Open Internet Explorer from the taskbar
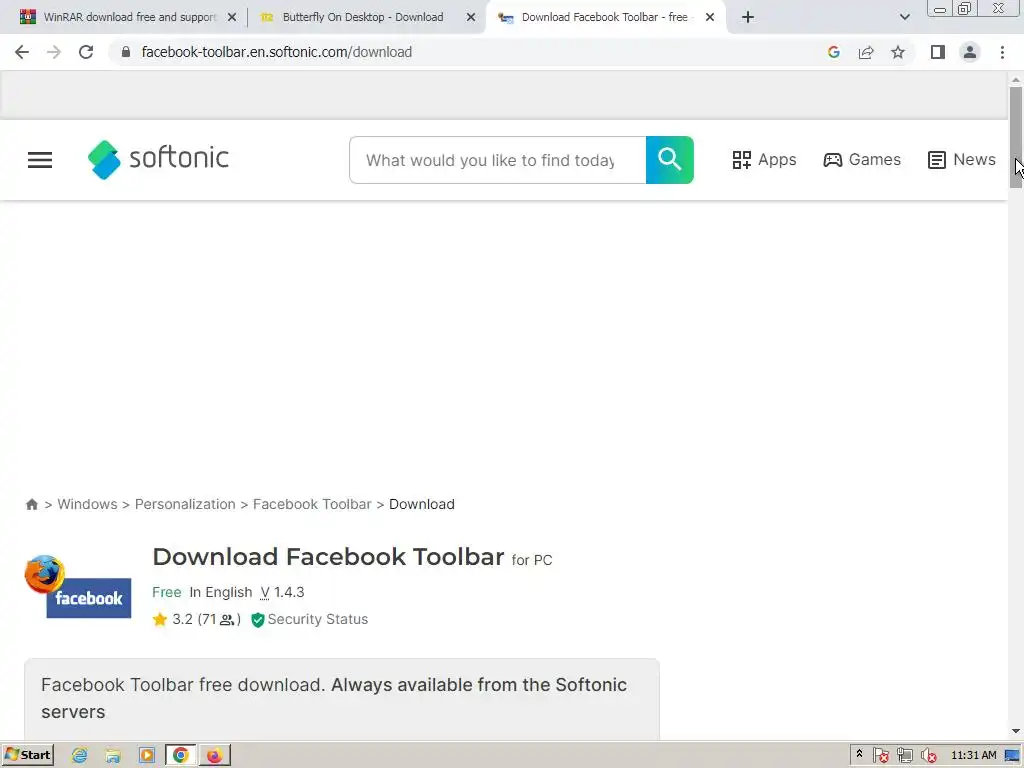The image size is (1024, 768). click(80, 756)
